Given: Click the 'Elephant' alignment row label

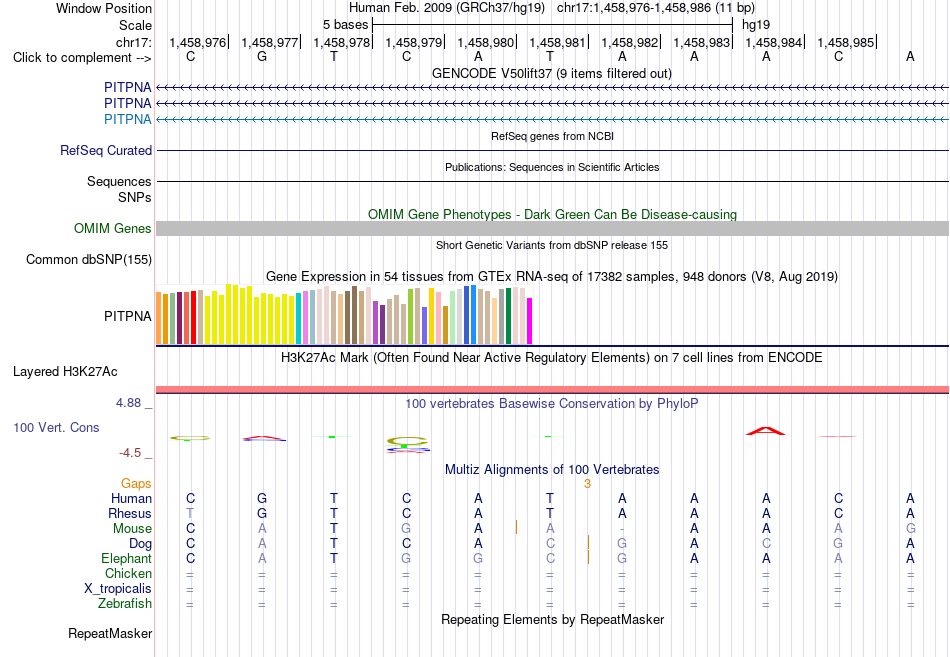Looking at the screenshot, I should pyautogui.click(x=126, y=559).
